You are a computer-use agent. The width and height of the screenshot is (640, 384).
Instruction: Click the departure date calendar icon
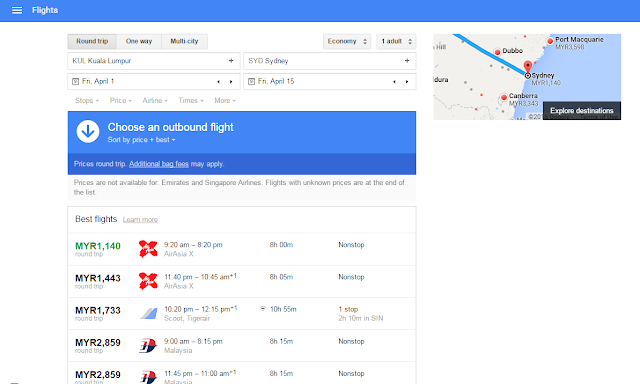76,82
